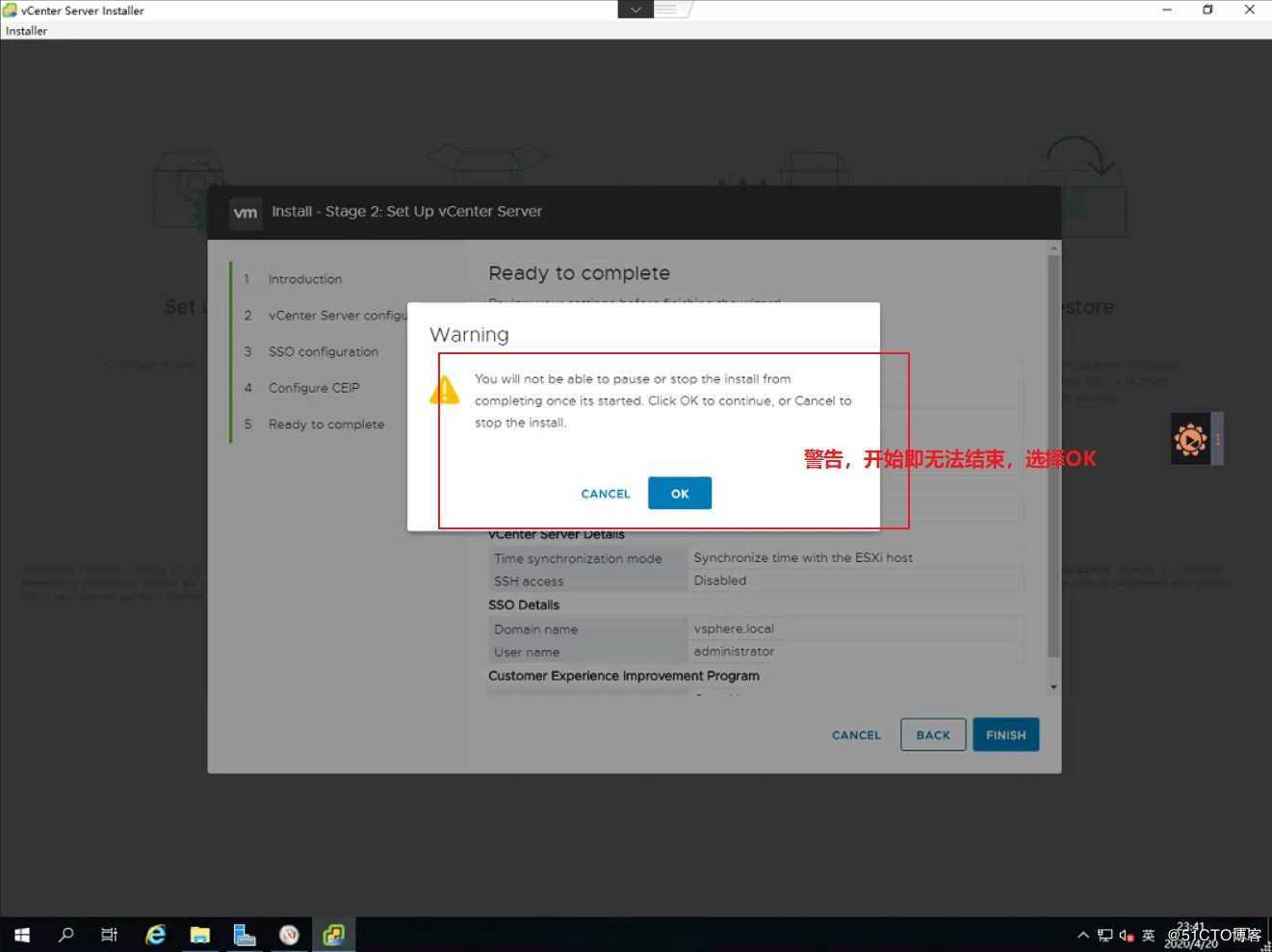Select SSO configuration step
This screenshot has height=952, width=1272.
[x=324, y=351]
